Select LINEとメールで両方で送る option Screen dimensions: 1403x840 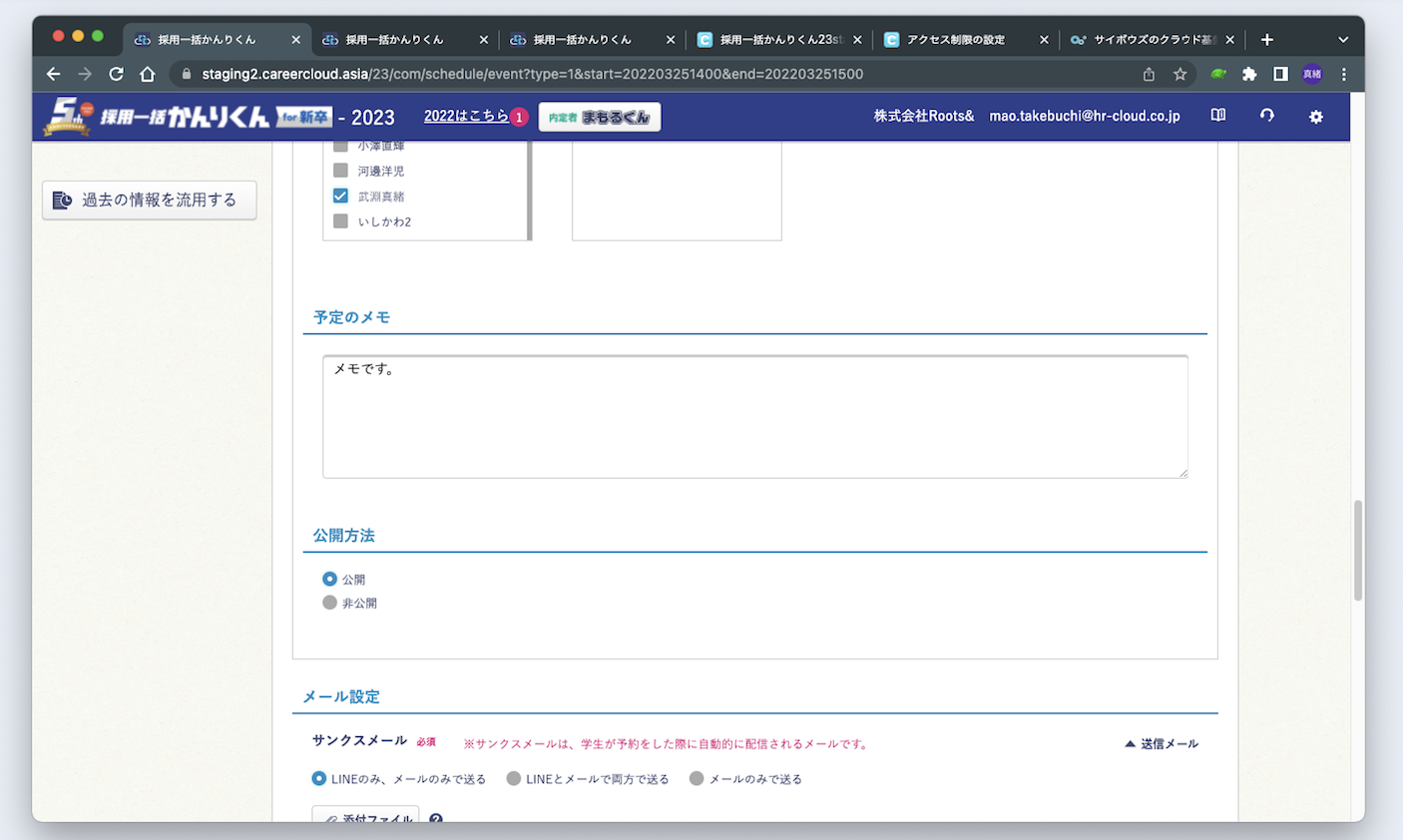[514, 778]
